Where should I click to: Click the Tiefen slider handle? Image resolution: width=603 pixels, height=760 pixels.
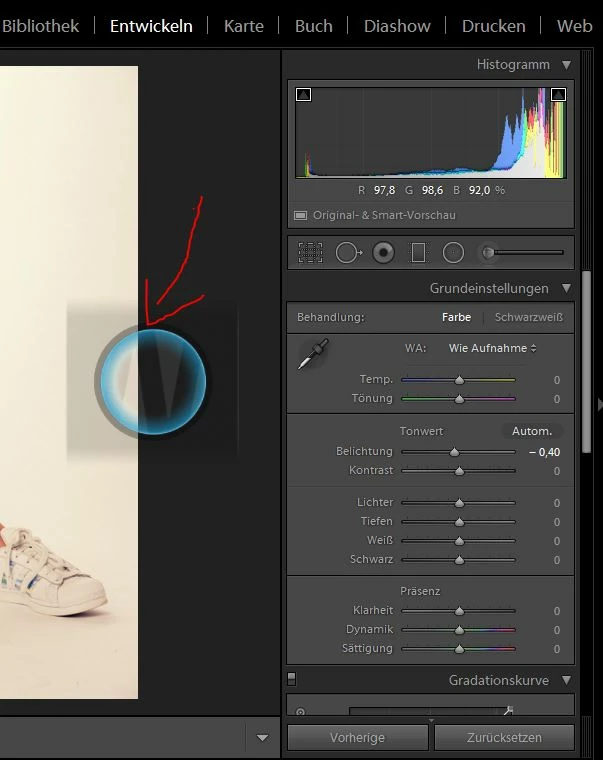(x=459, y=522)
